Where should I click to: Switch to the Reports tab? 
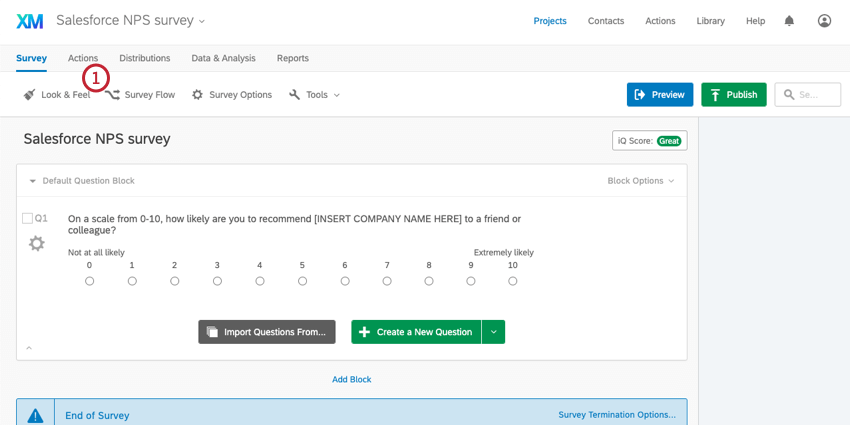pos(293,58)
